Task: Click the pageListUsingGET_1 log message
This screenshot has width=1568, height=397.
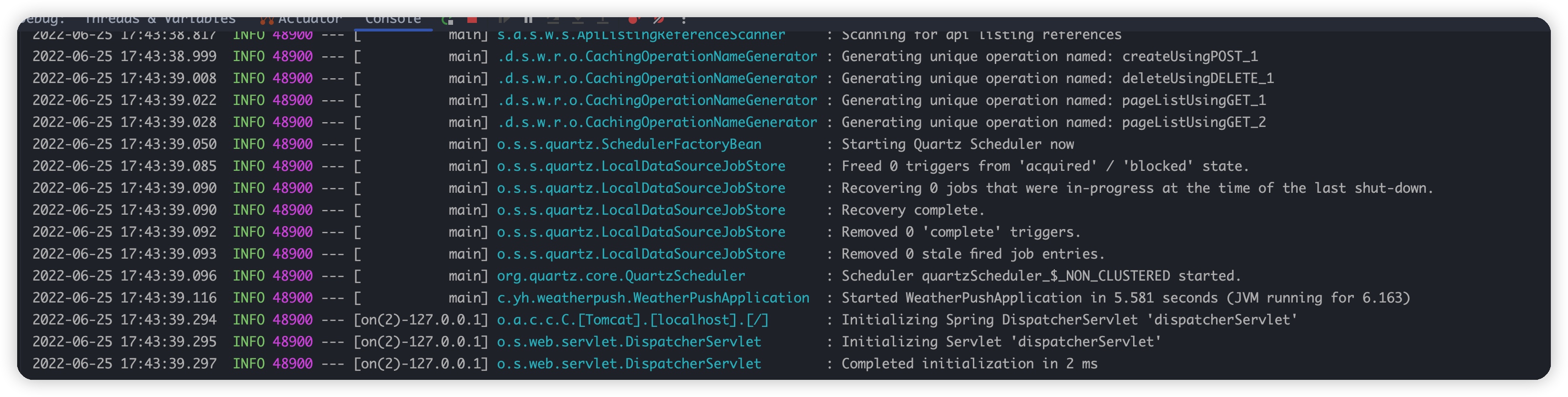Action: tap(1053, 101)
